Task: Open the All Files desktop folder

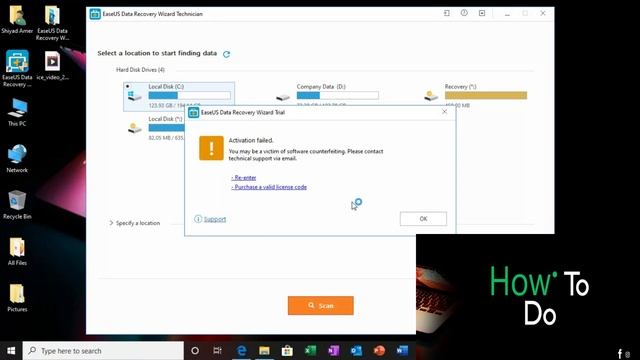Action: tap(17, 251)
